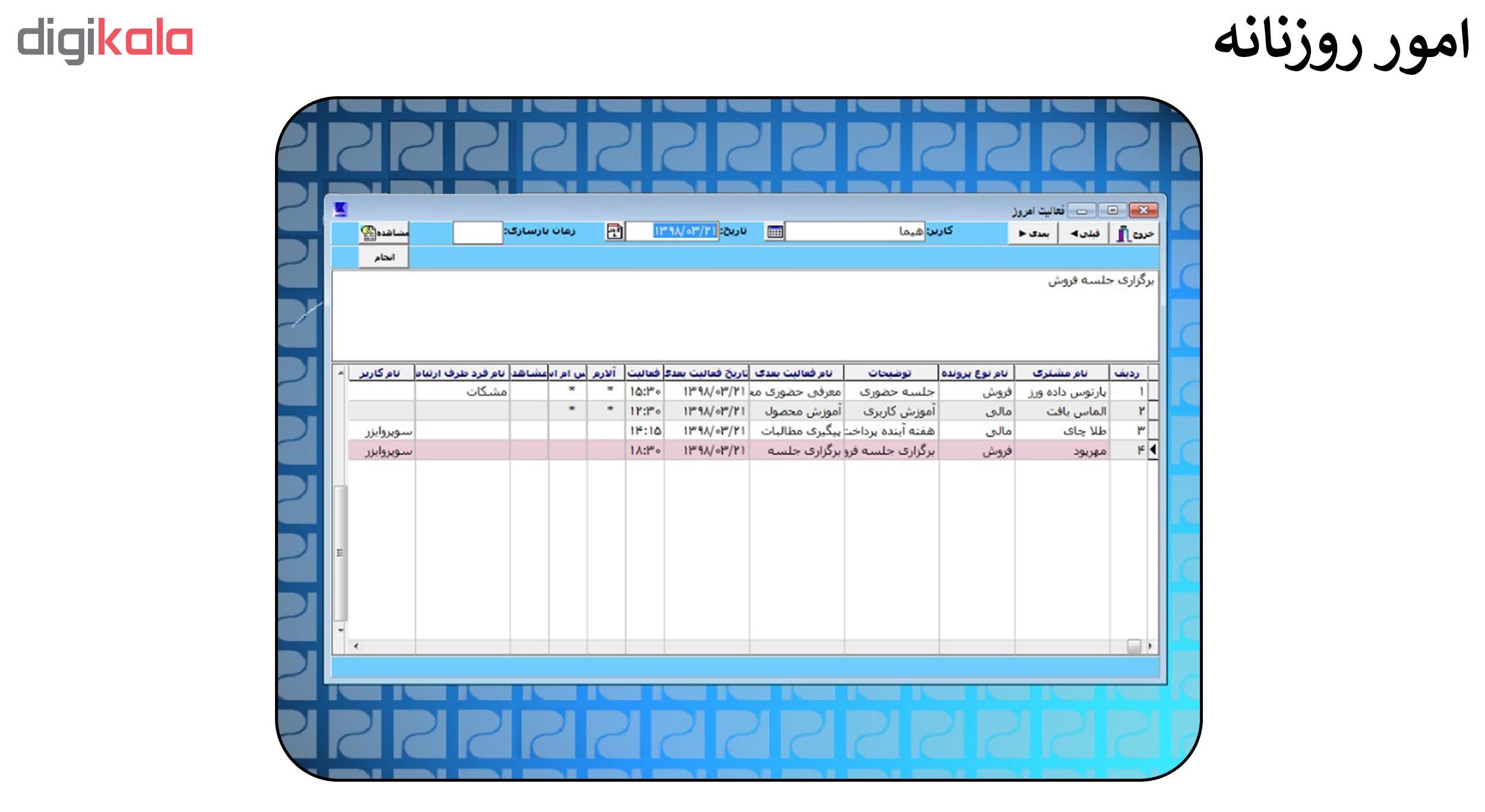Click file type cell فروش in مهربود row
1485x812 pixels.
pyautogui.click(x=977, y=451)
